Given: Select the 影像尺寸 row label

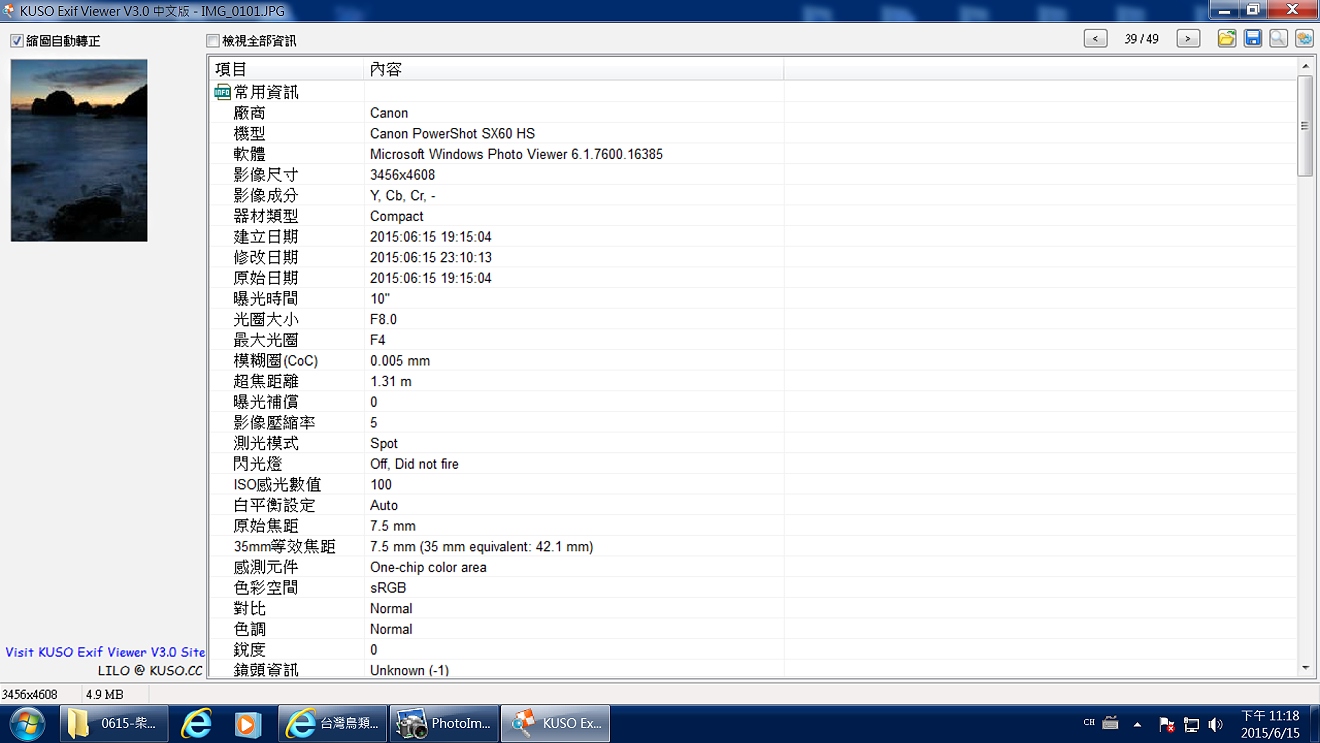Looking at the screenshot, I should click(x=265, y=175).
